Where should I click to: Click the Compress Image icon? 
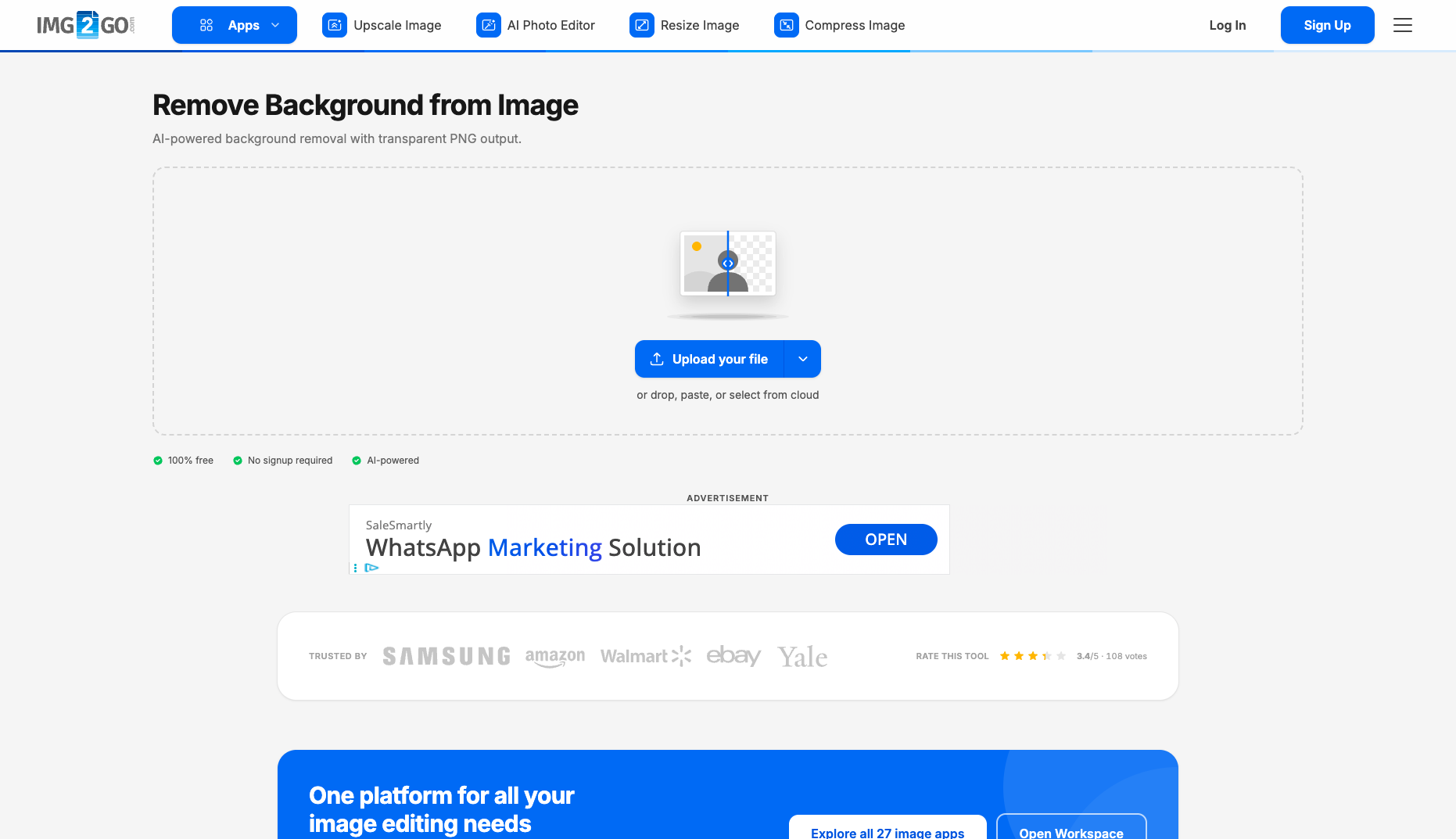[787, 25]
